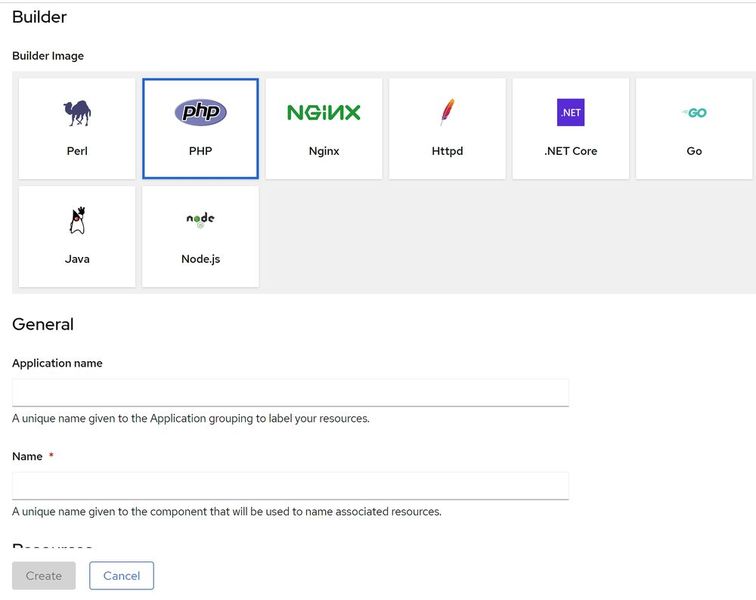Click the "Node.js" card label text
This screenshot has height=600, width=756.
[200, 259]
